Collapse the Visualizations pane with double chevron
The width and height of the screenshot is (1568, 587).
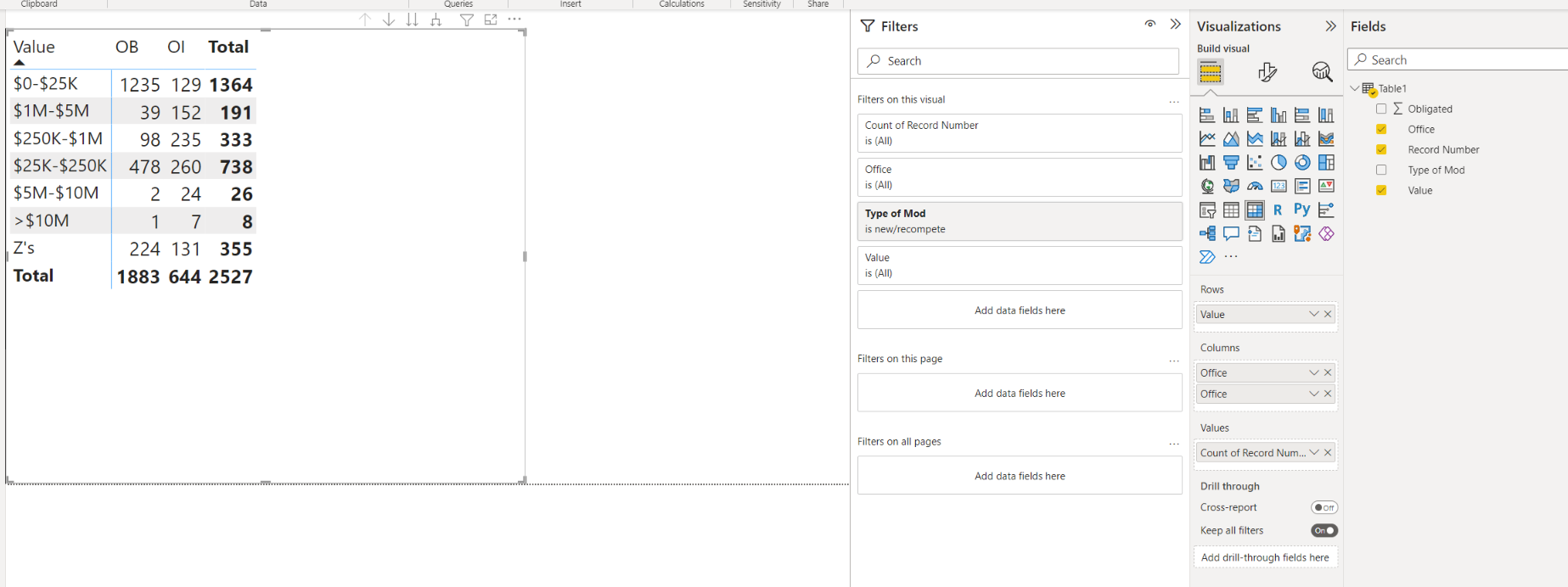[1330, 26]
